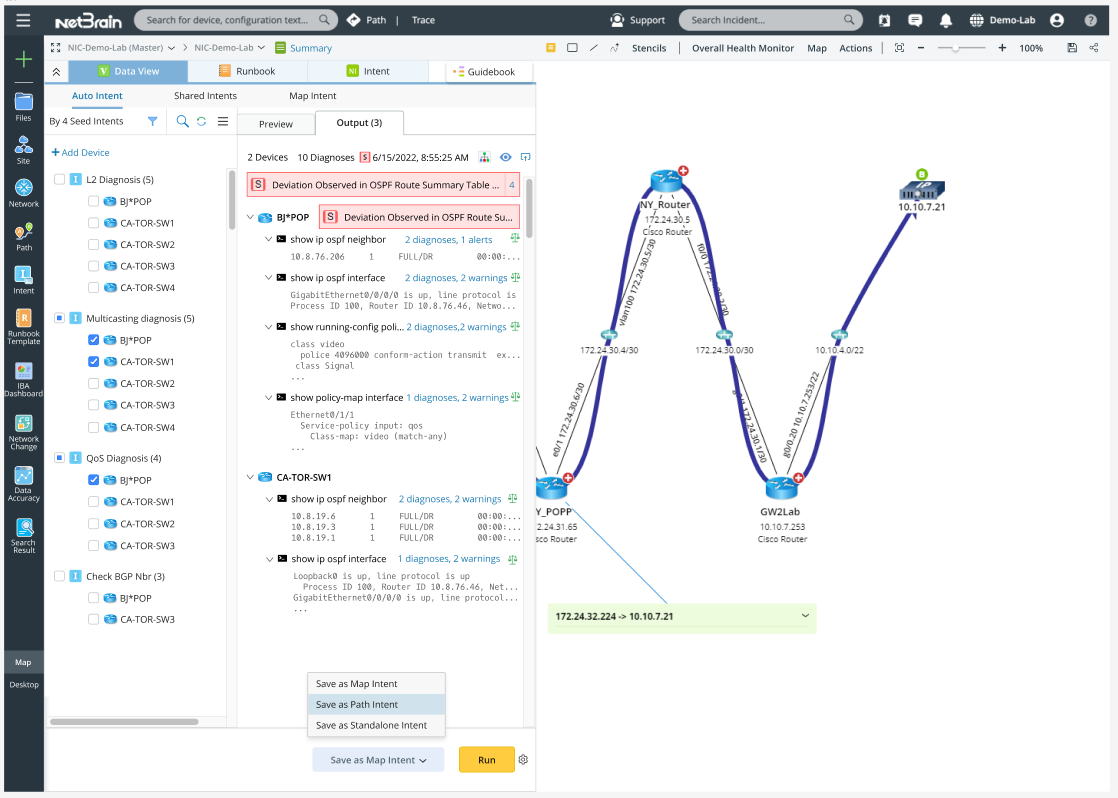Open the Path tool in the left sidebar
Image resolution: width=1118 pixels, height=798 pixels.
tap(22, 232)
